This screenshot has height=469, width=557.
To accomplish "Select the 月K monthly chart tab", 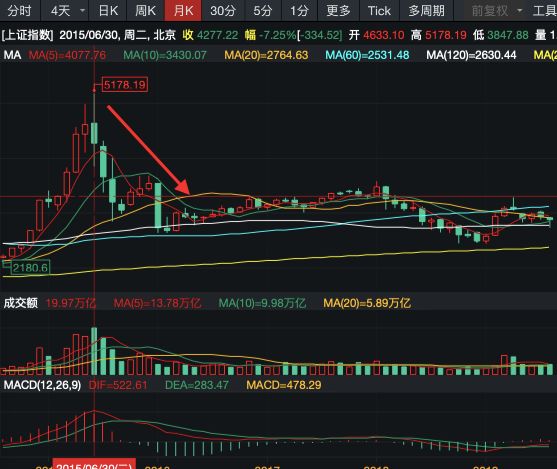I will click(183, 11).
